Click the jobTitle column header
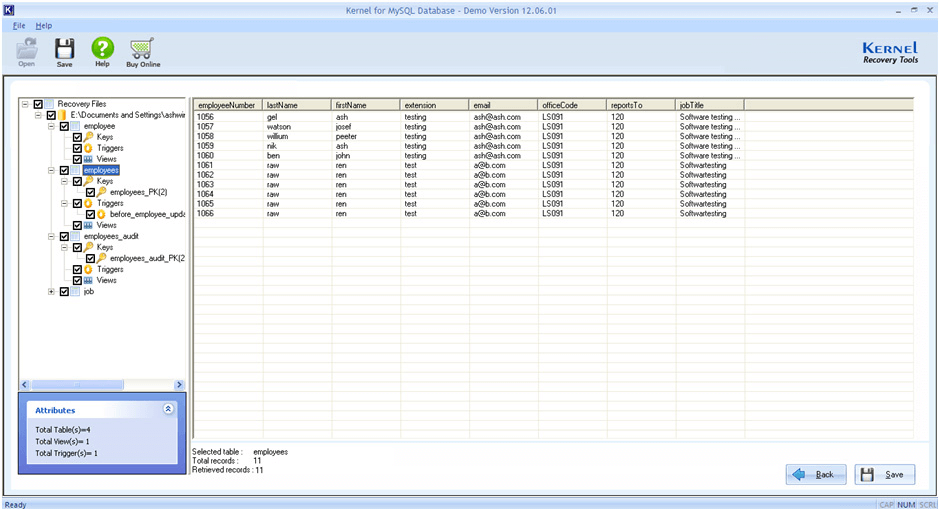This screenshot has height=509, width=939. pyautogui.click(x=709, y=105)
